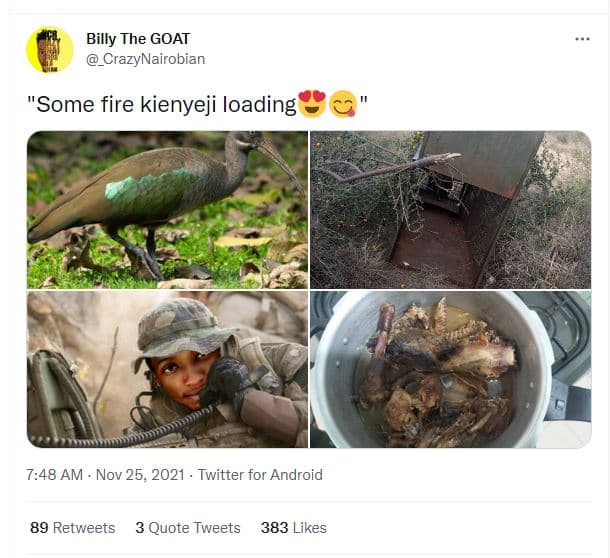The image size is (610, 558).
Task: Open the Twitter for Android source link
Action: click(x=260, y=475)
